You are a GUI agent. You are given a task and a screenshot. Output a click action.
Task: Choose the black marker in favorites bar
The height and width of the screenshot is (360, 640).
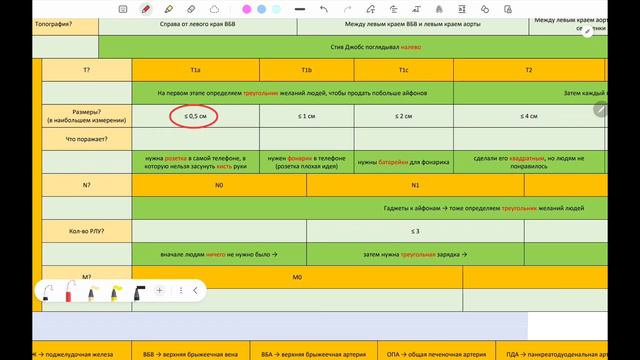point(139,293)
